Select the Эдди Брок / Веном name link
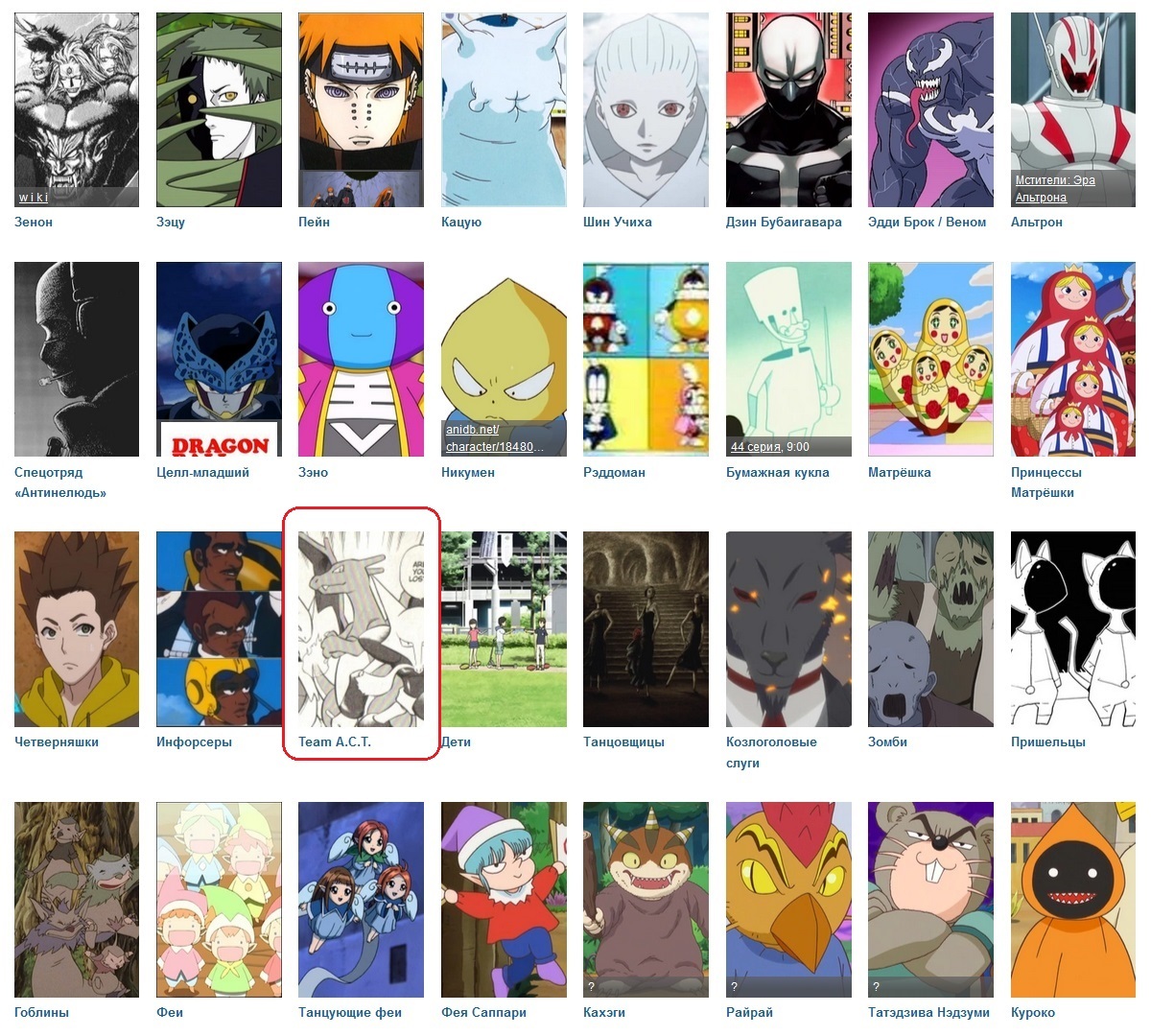This screenshot has width=1151, height=1036. point(927,222)
